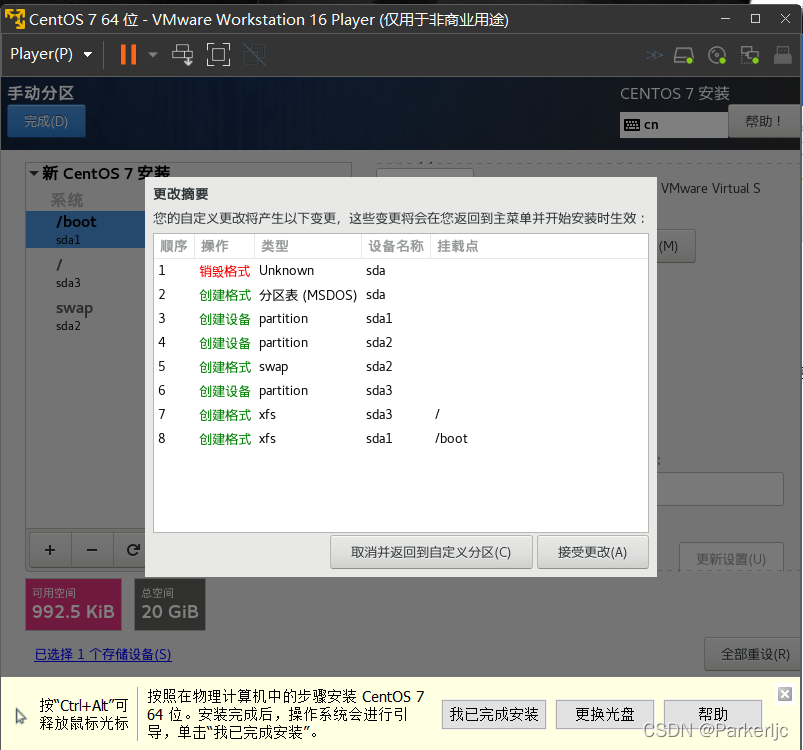This screenshot has width=803, height=750.
Task: Open network adapter device icon
Action: 750,55
